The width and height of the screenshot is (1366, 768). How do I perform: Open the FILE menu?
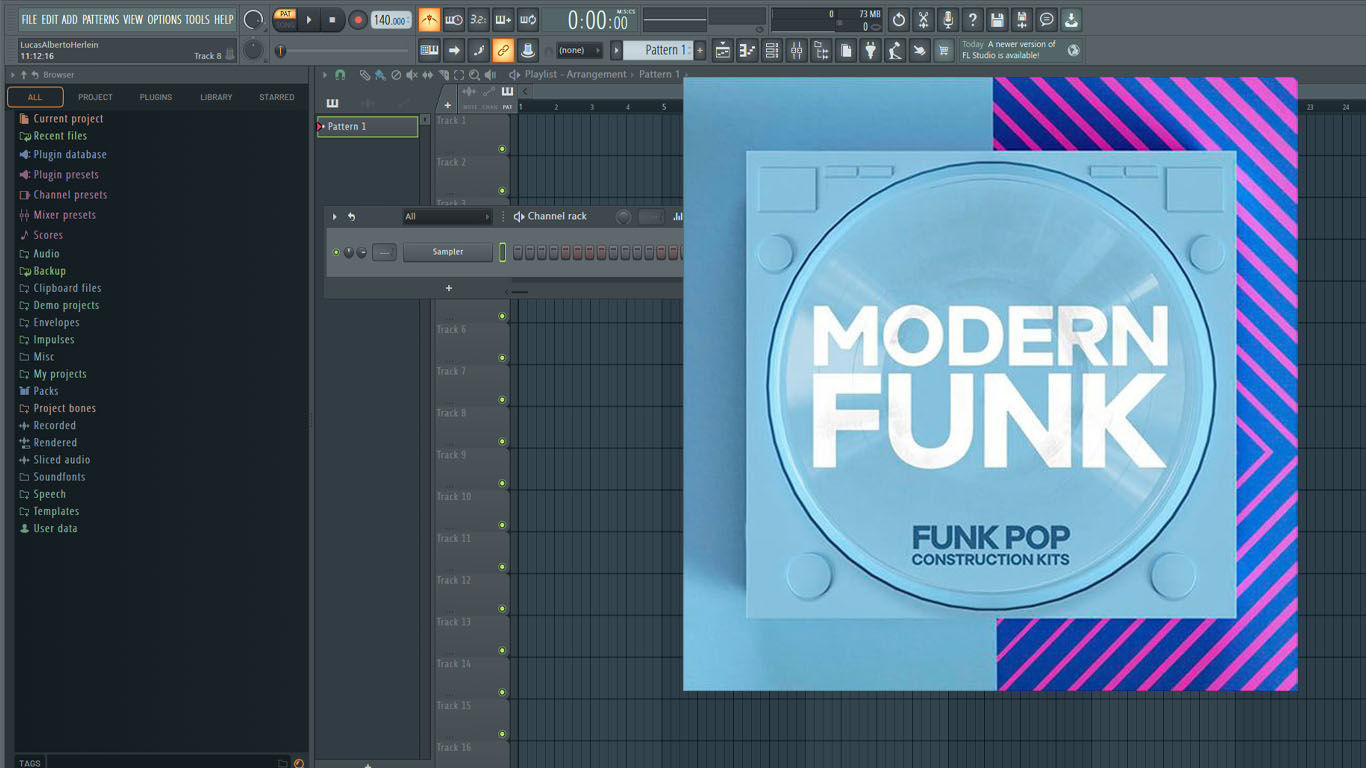coord(29,19)
